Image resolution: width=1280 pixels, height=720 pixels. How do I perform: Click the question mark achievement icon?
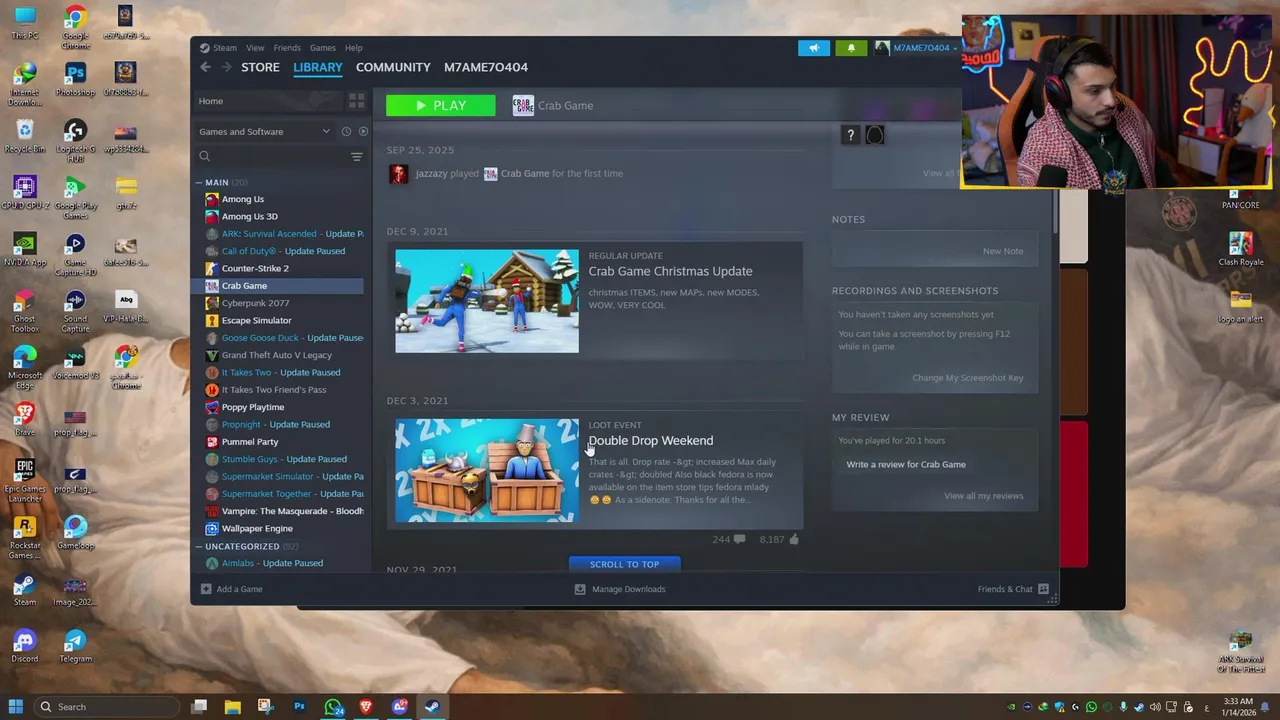click(x=850, y=135)
